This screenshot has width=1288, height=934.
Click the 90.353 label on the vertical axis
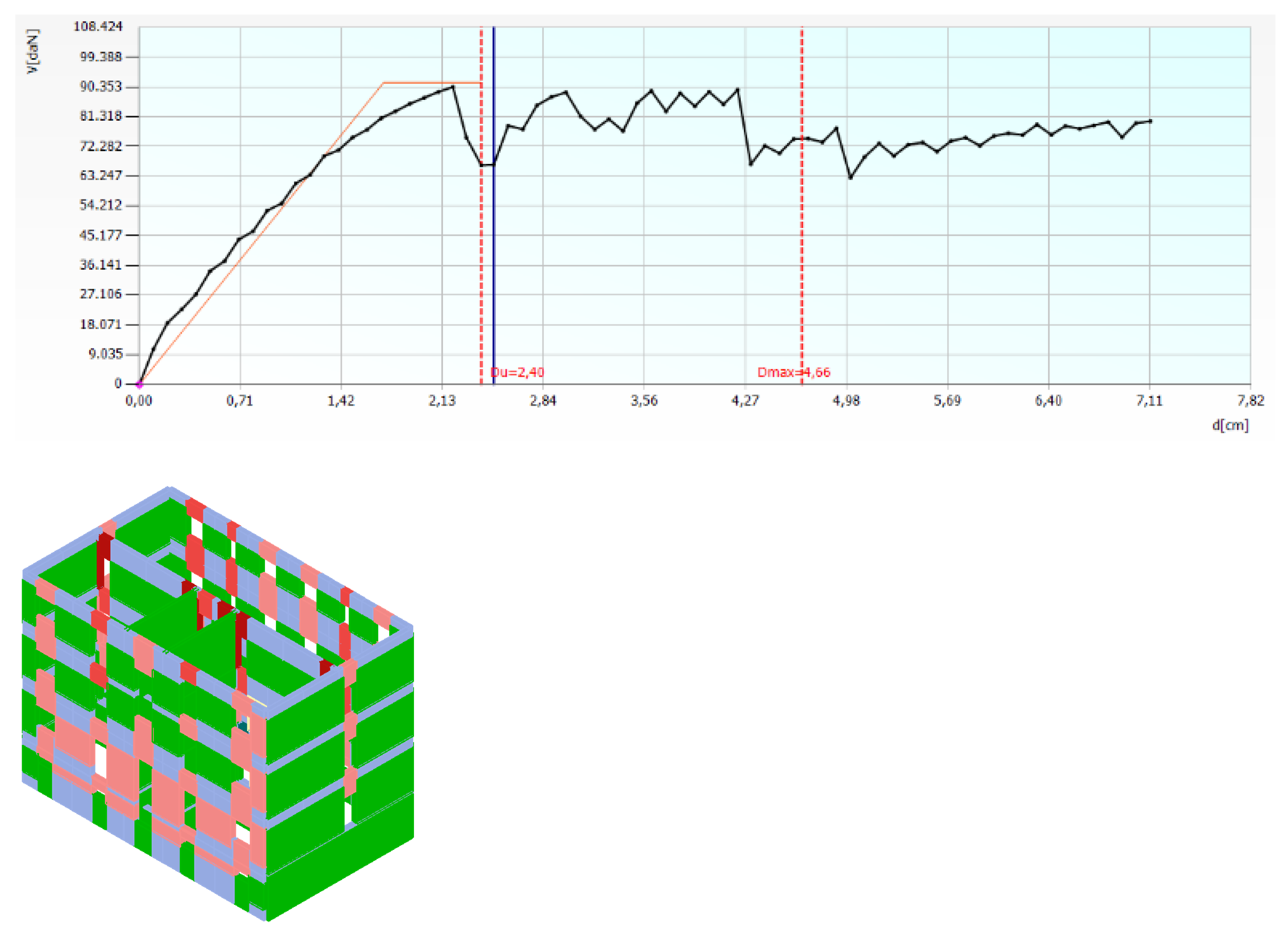[x=101, y=86]
